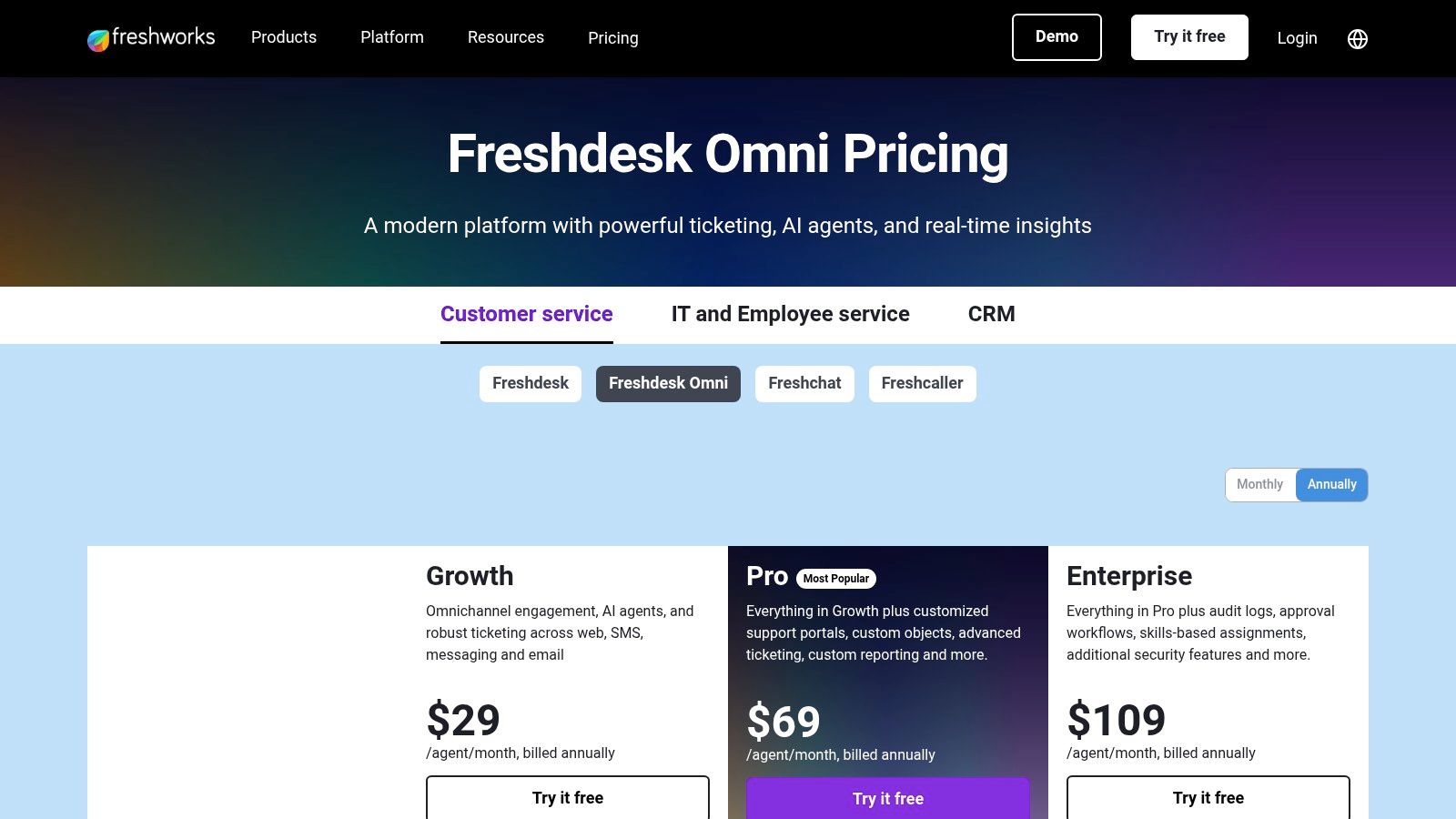The image size is (1456, 819).
Task: Open the Resources navigation menu
Action: (x=505, y=37)
